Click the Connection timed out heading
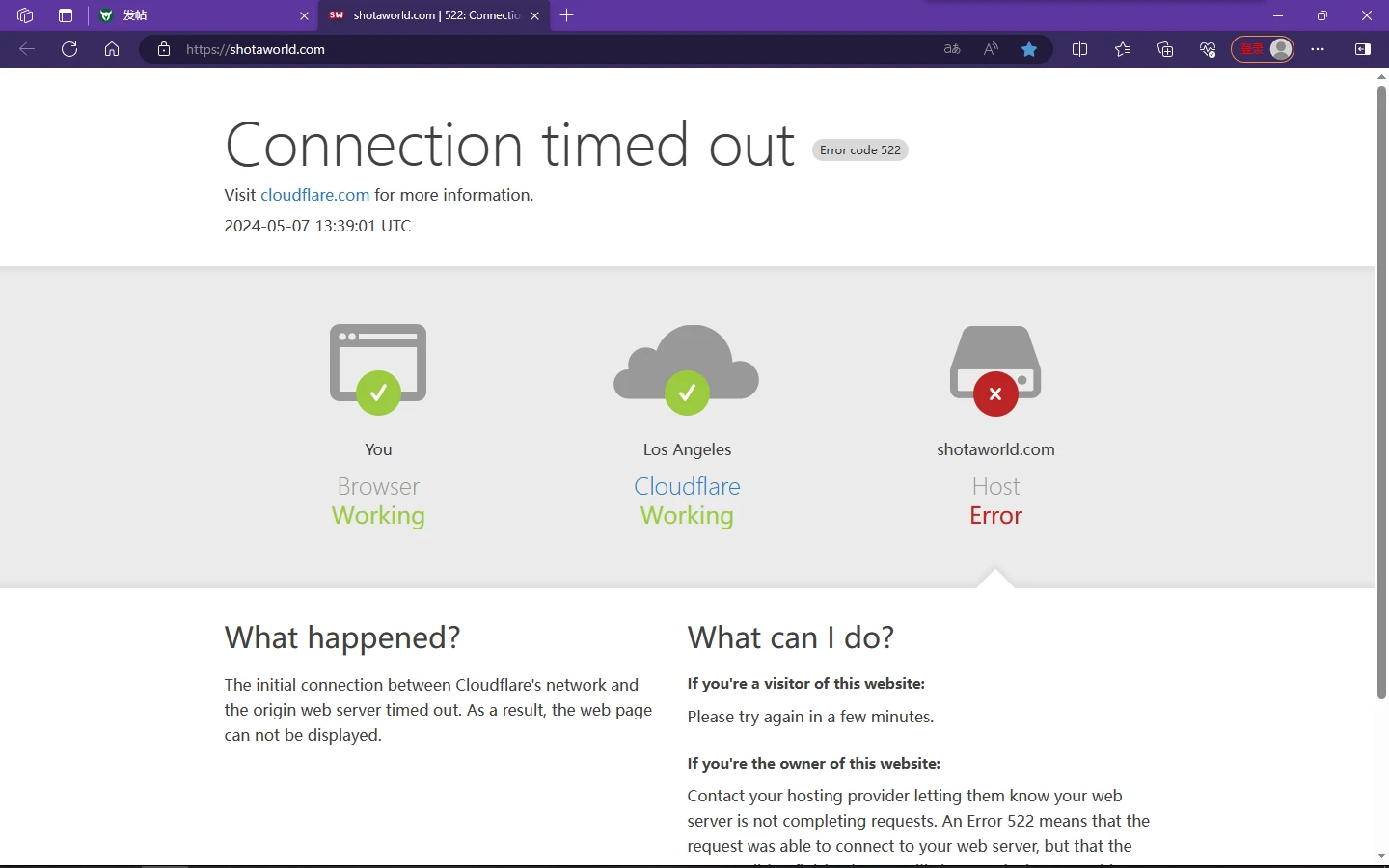1389x868 pixels. 510,145
